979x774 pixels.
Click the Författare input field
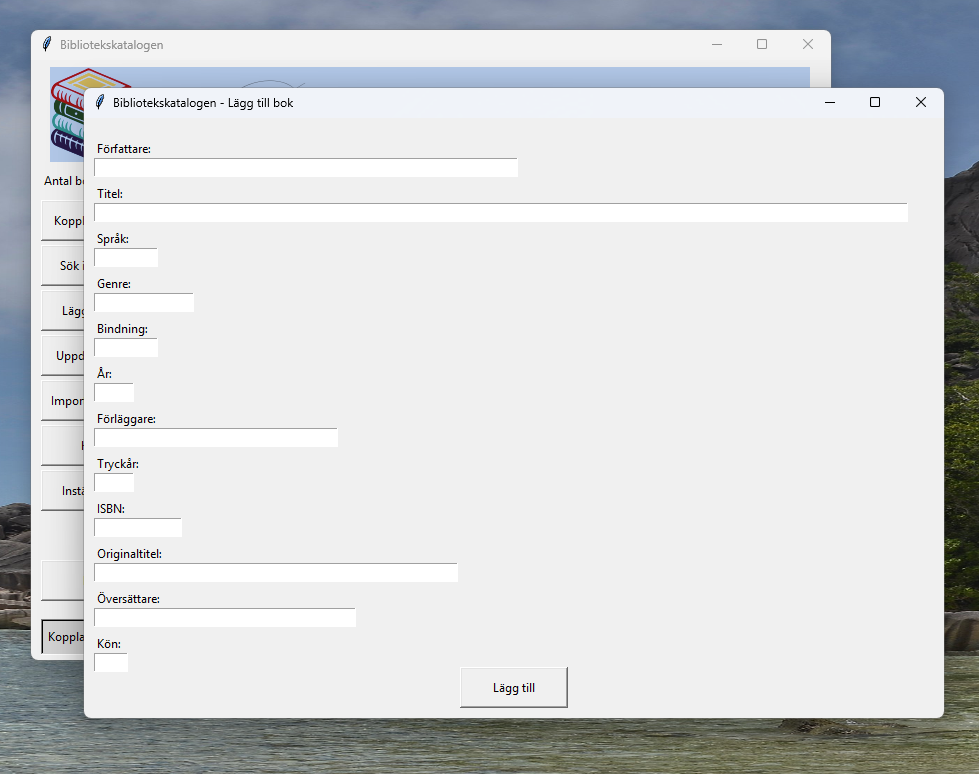(306, 167)
